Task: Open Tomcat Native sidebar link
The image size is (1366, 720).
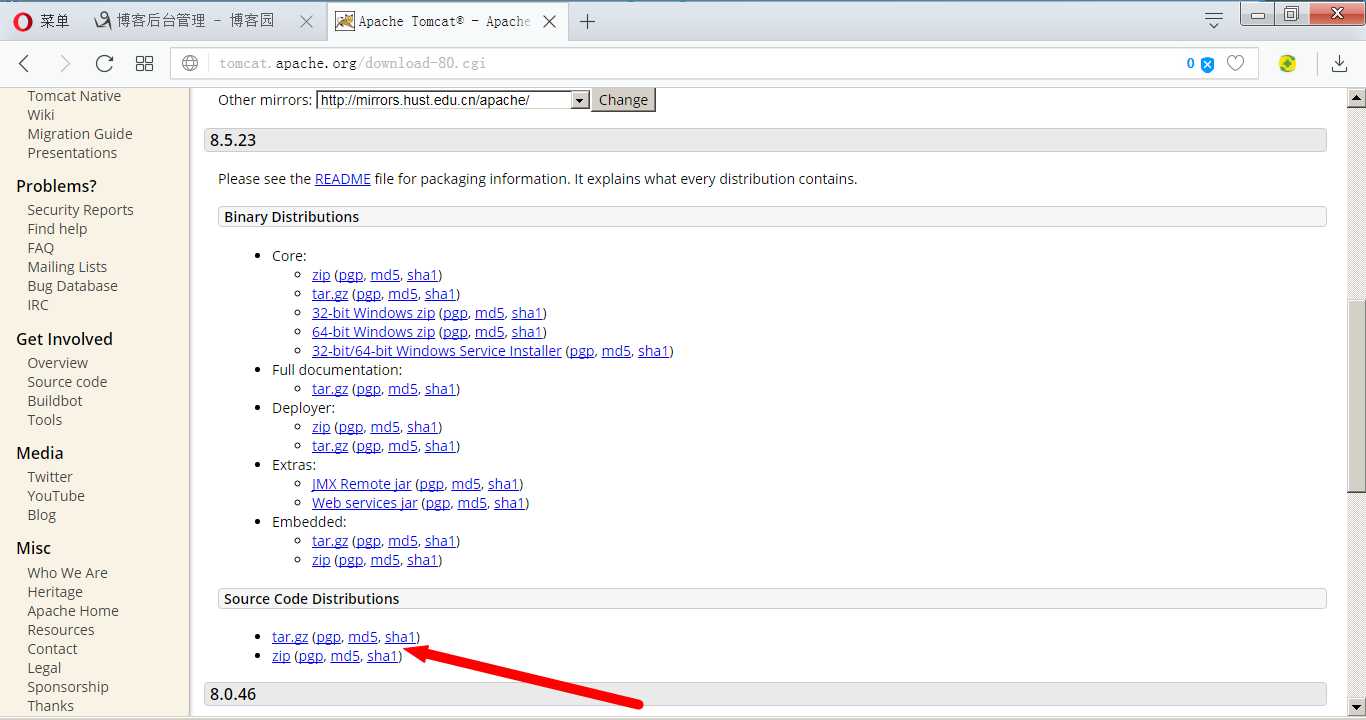Action: [x=74, y=96]
